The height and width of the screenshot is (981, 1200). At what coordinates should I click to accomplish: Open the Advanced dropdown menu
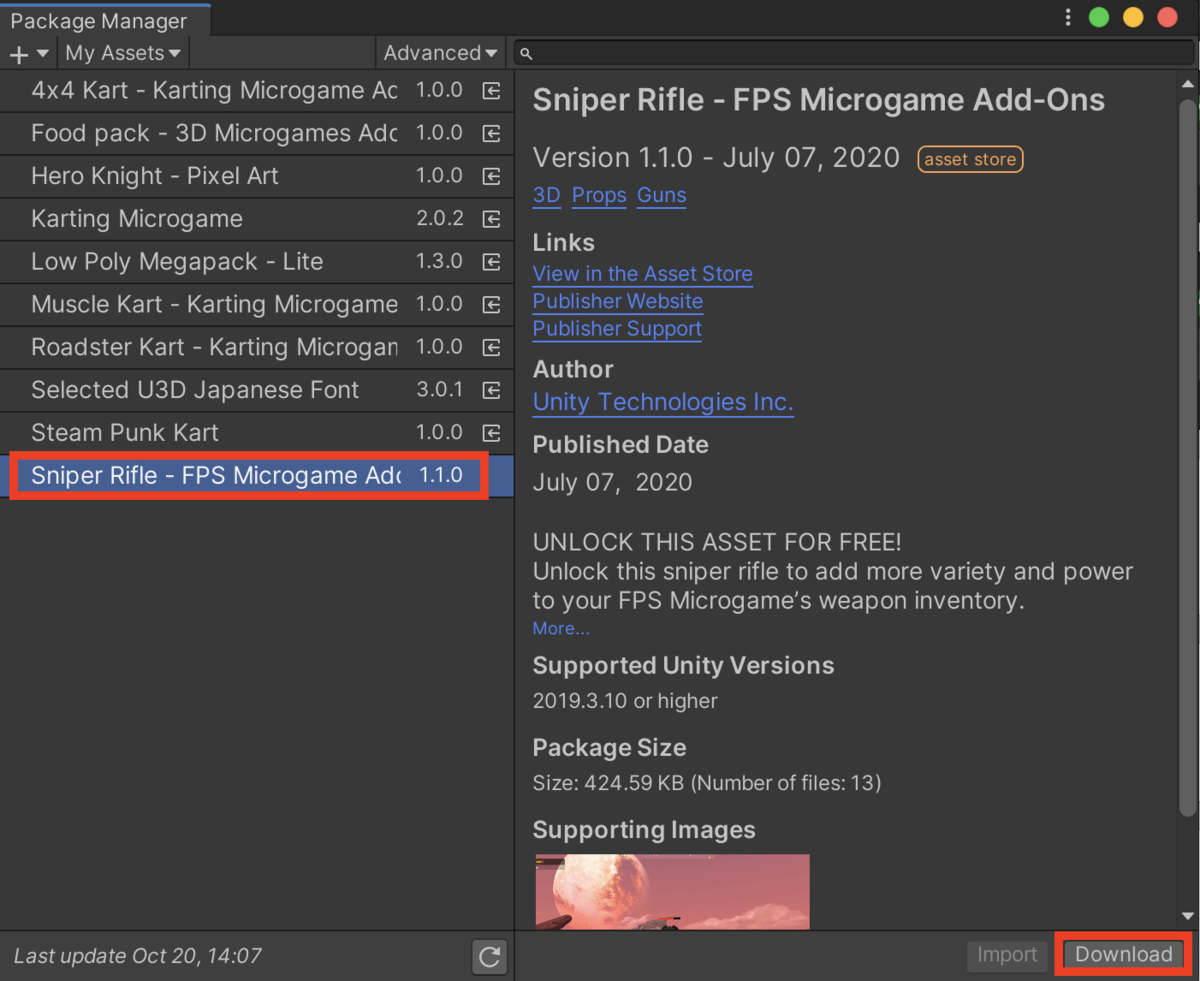click(x=441, y=53)
